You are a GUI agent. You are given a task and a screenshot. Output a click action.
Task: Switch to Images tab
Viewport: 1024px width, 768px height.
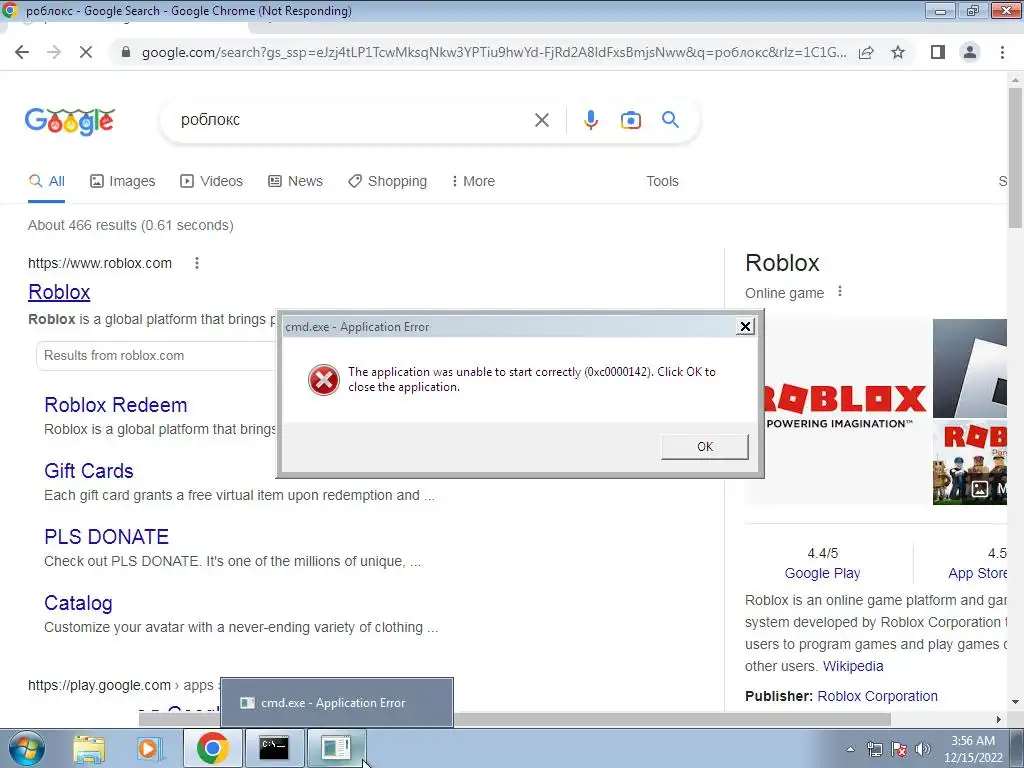(122, 181)
